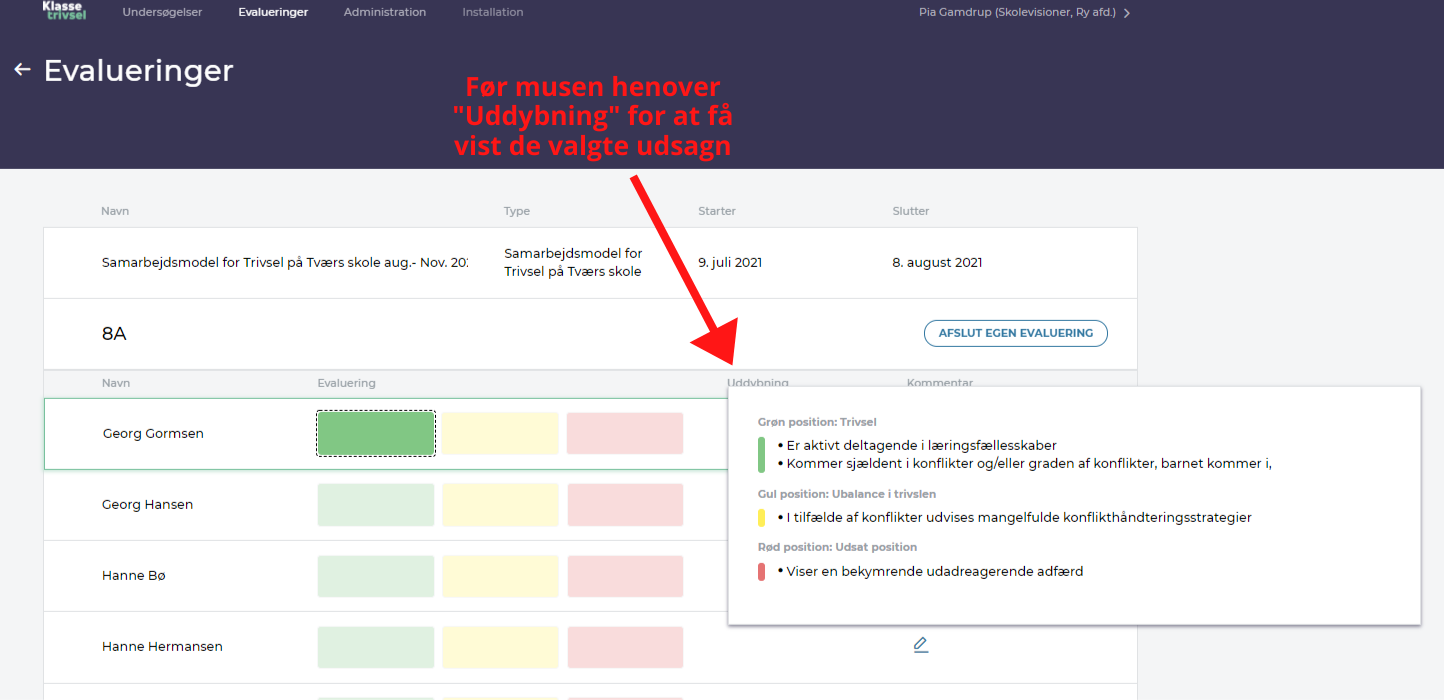Open the Evalueringer menu item
The height and width of the screenshot is (700, 1444).
[x=273, y=12]
